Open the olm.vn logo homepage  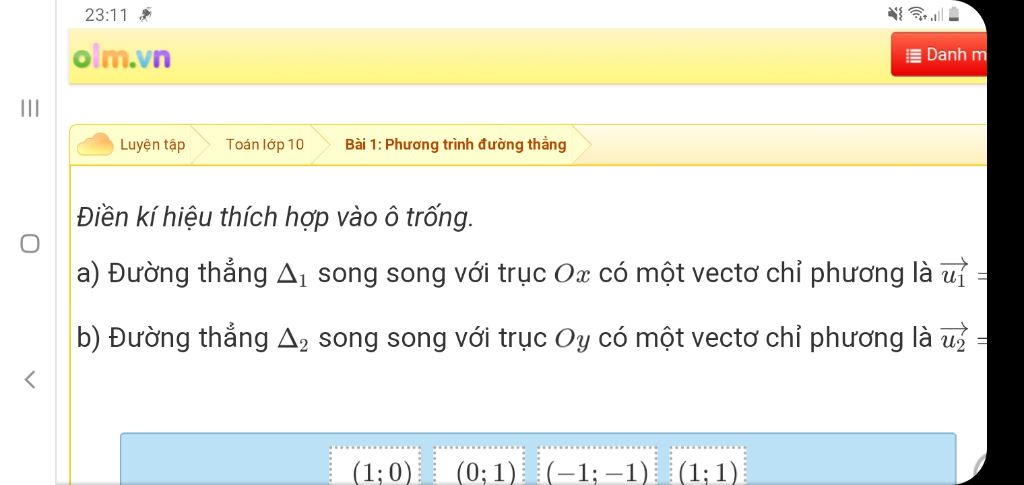(x=121, y=57)
